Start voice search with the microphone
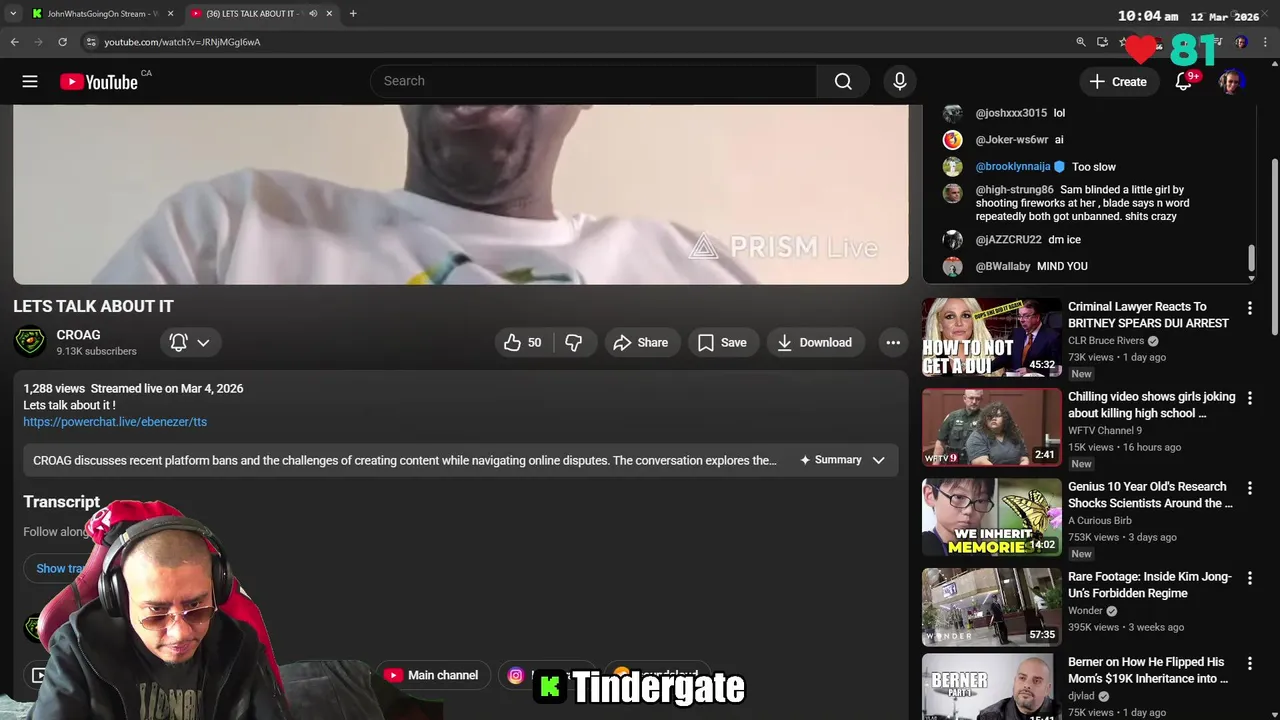The image size is (1280, 720). (900, 81)
